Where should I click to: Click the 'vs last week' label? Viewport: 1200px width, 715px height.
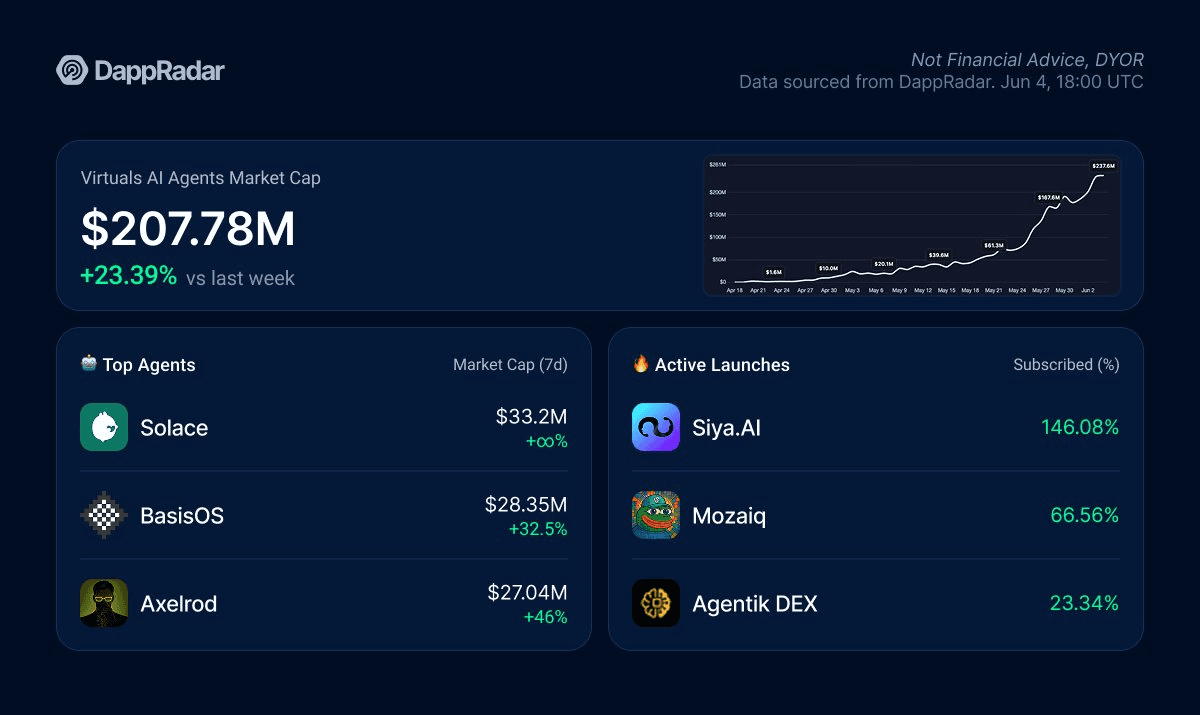[x=241, y=278]
